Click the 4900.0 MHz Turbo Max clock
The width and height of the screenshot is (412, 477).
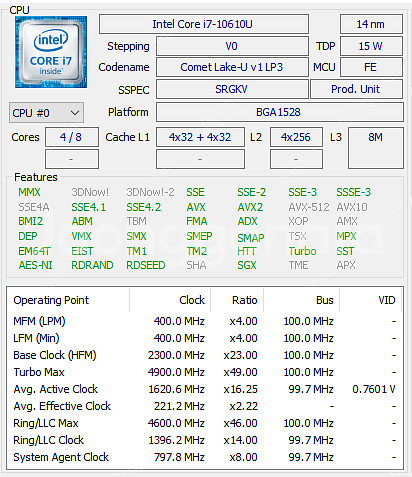[176, 372]
